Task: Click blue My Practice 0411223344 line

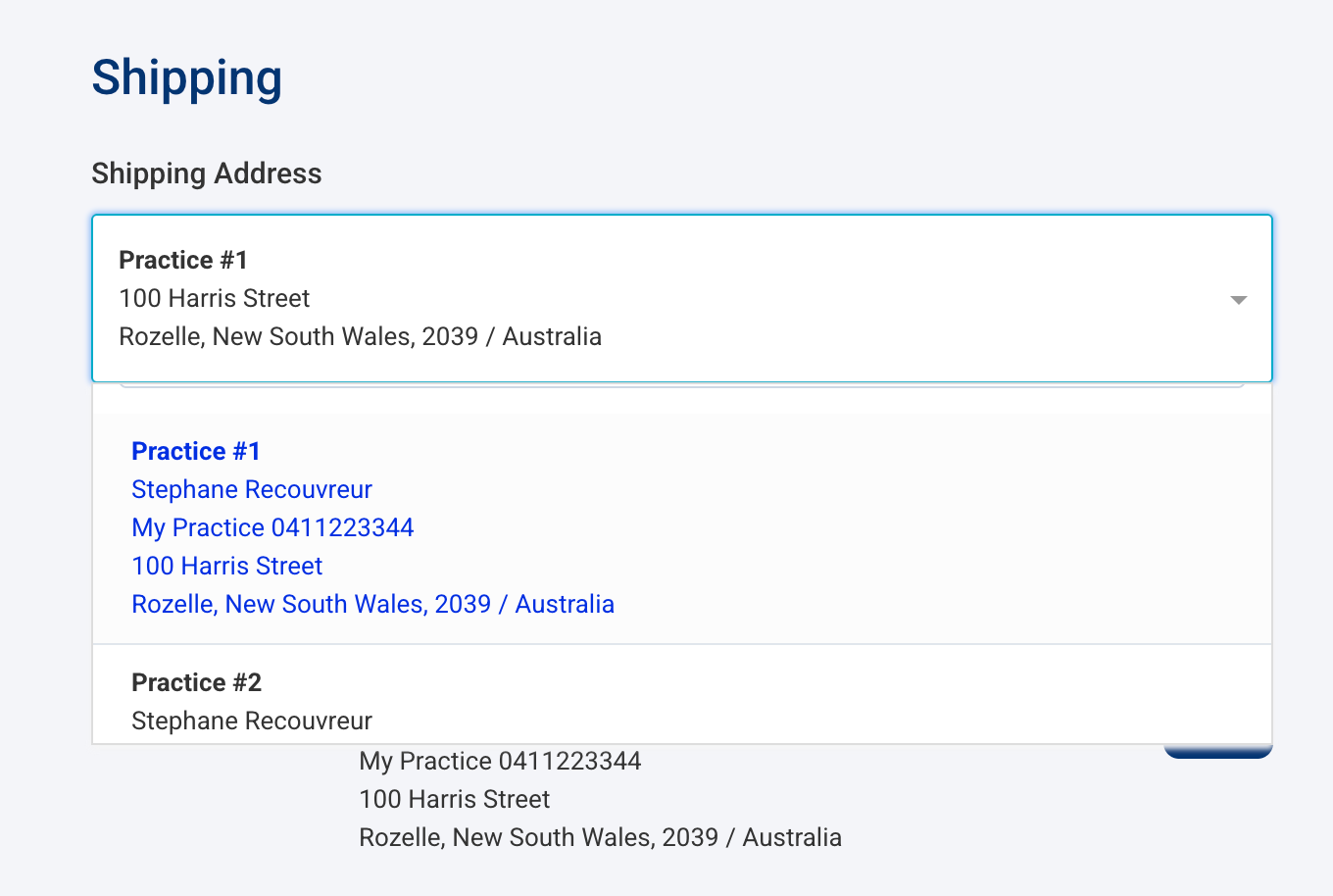Action: click(x=272, y=527)
